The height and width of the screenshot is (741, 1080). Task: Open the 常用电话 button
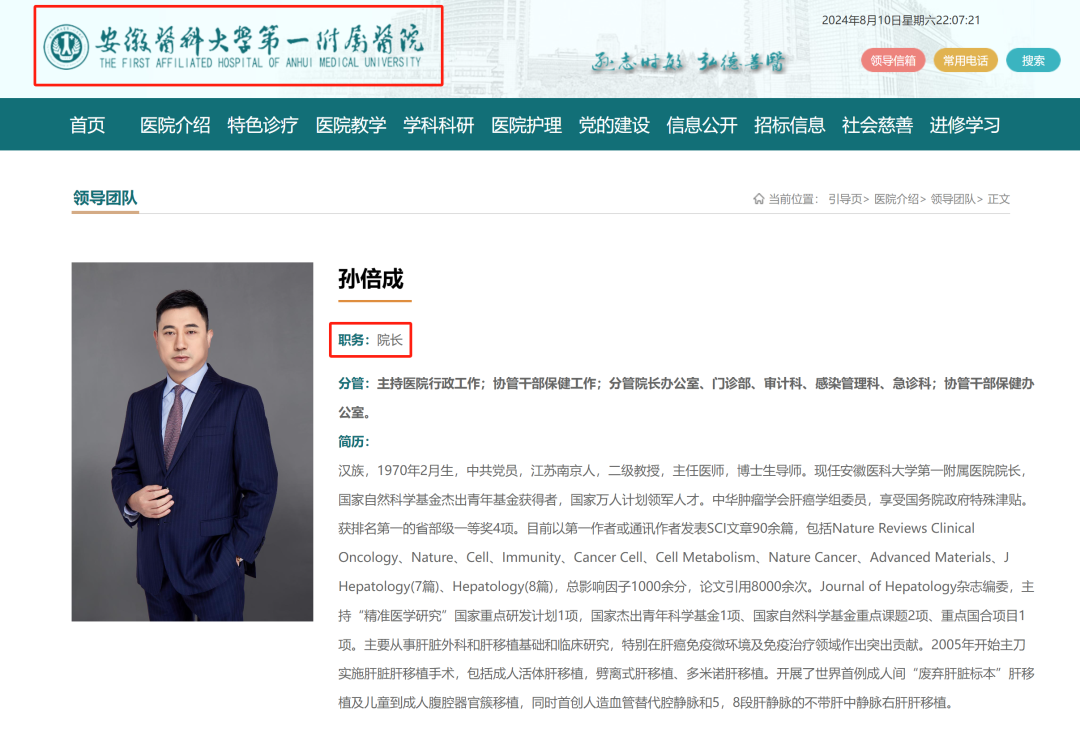point(965,61)
